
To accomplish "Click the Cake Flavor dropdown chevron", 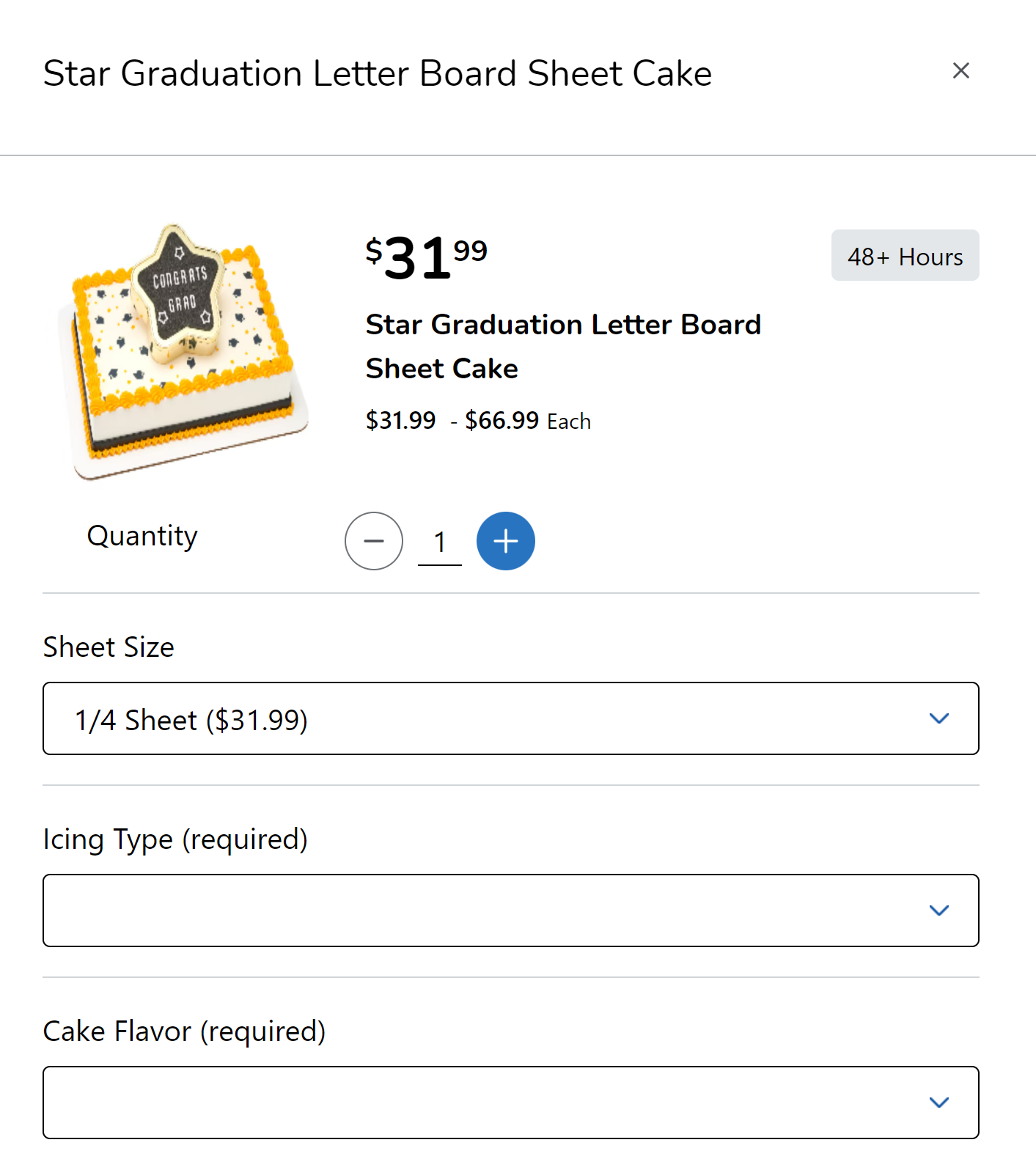I will click(x=939, y=1103).
